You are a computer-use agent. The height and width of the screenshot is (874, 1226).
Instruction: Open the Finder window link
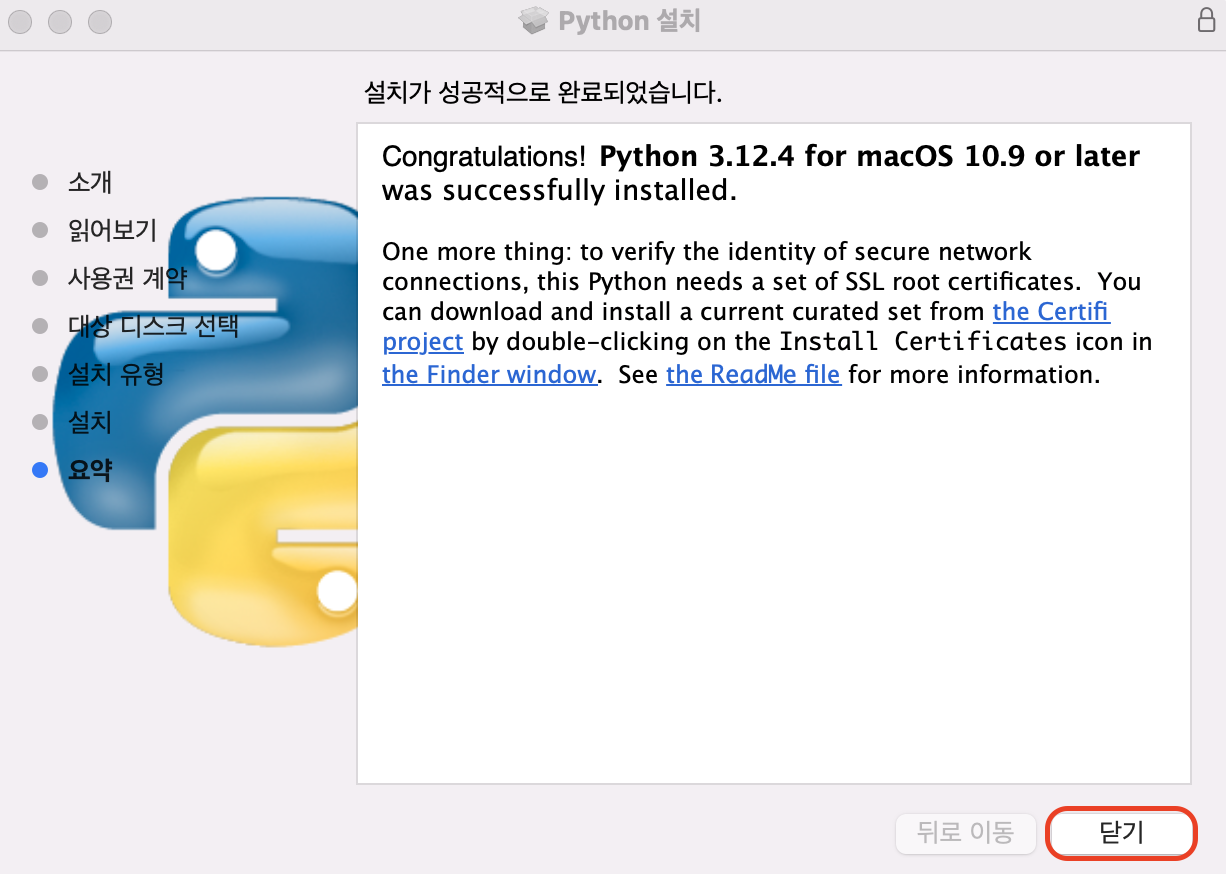point(489,375)
